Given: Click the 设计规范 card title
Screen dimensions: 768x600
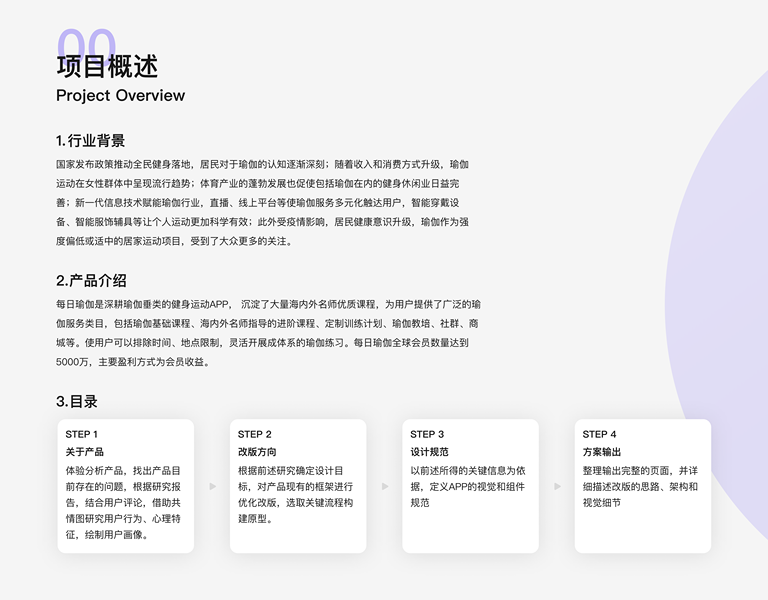Looking at the screenshot, I should pos(430,452).
